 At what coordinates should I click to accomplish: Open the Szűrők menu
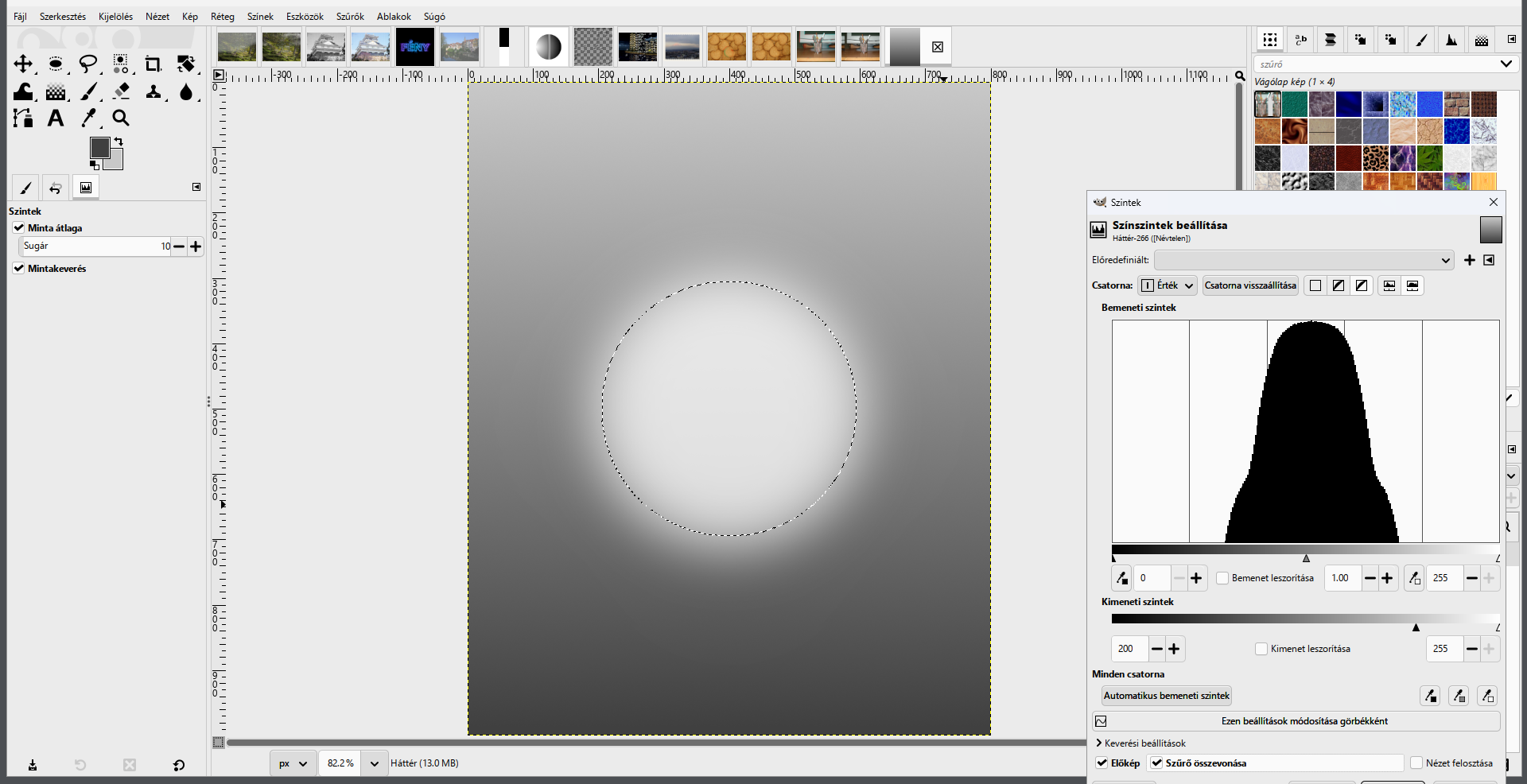tap(350, 16)
